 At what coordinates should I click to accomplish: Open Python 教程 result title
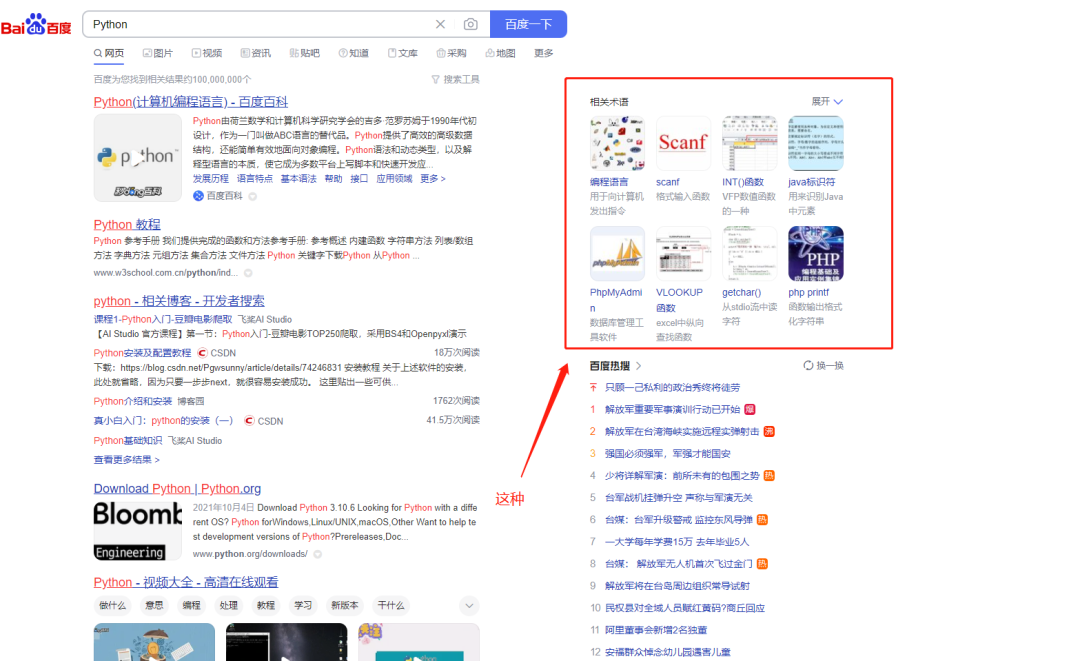tap(127, 224)
